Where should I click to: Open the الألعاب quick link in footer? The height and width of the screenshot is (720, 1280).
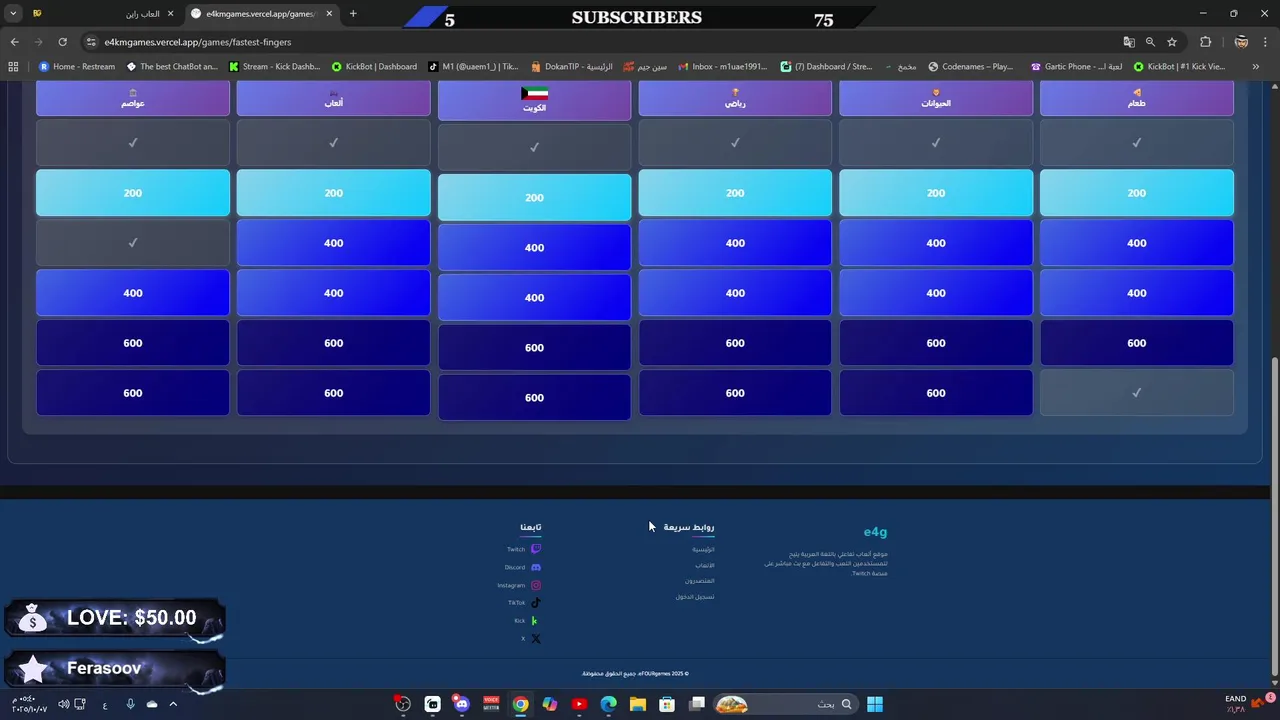click(705, 565)
